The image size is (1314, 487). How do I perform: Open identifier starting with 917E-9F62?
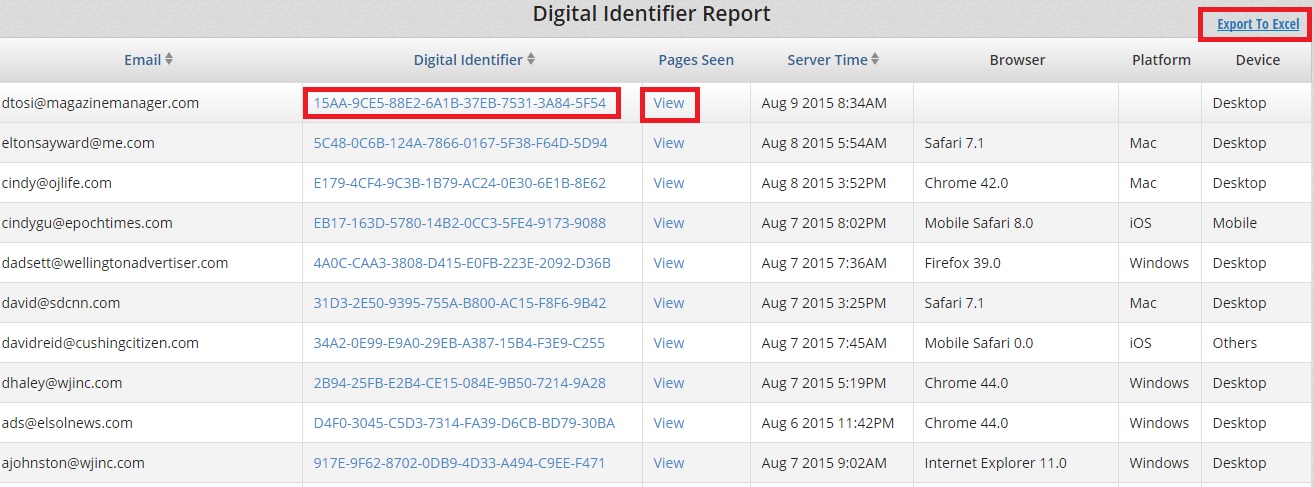pyautogui.click(x=459, y=463)
